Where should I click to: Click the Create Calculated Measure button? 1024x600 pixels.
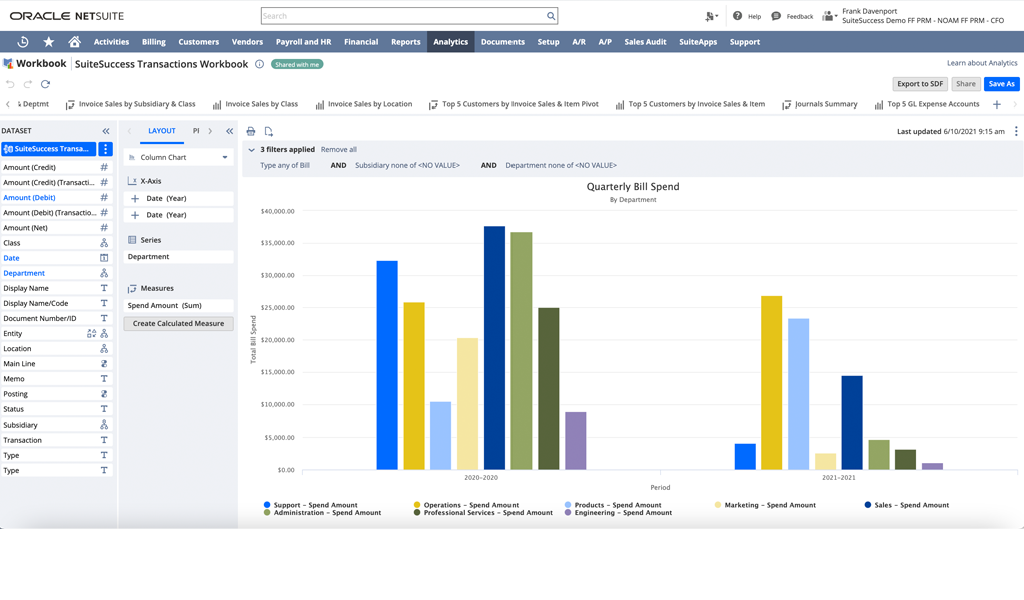pyautogui.click(x=178, y=323)
